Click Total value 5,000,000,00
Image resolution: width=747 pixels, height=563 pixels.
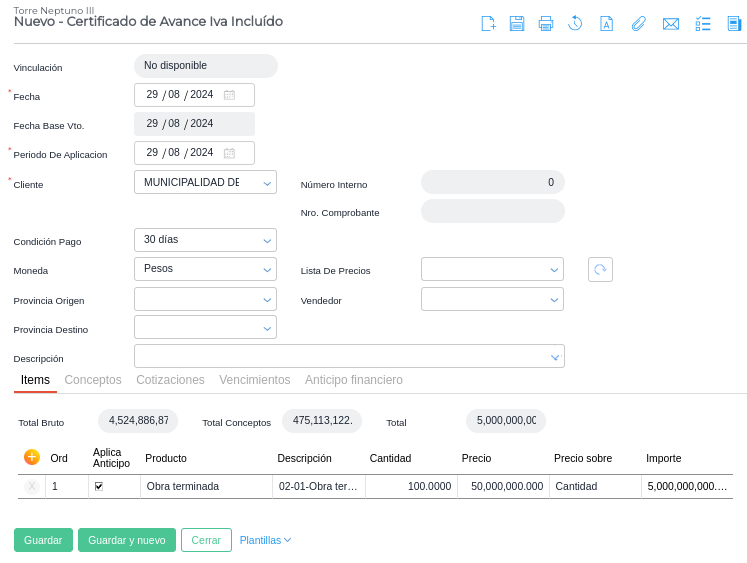(x=506, y=421)
